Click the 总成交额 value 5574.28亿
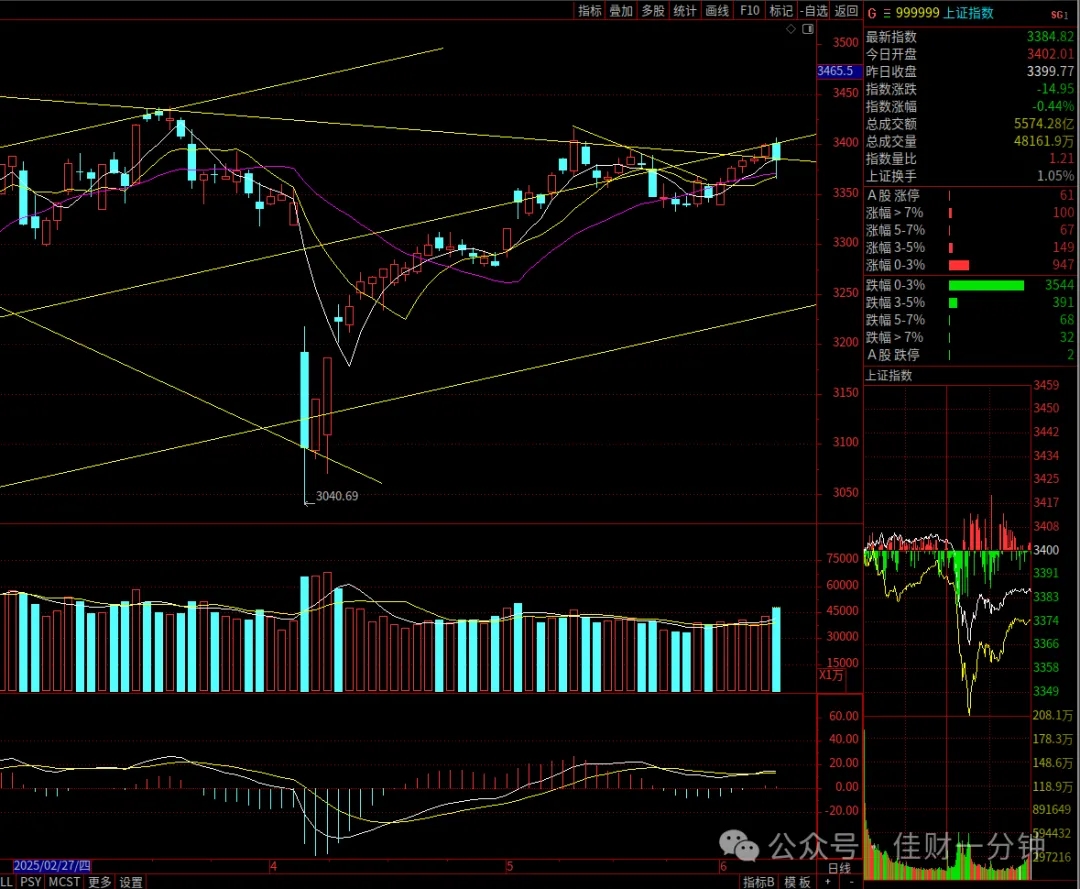Image resolution: width=1080 pixels, height=889 pixels. click(1043, 123)
